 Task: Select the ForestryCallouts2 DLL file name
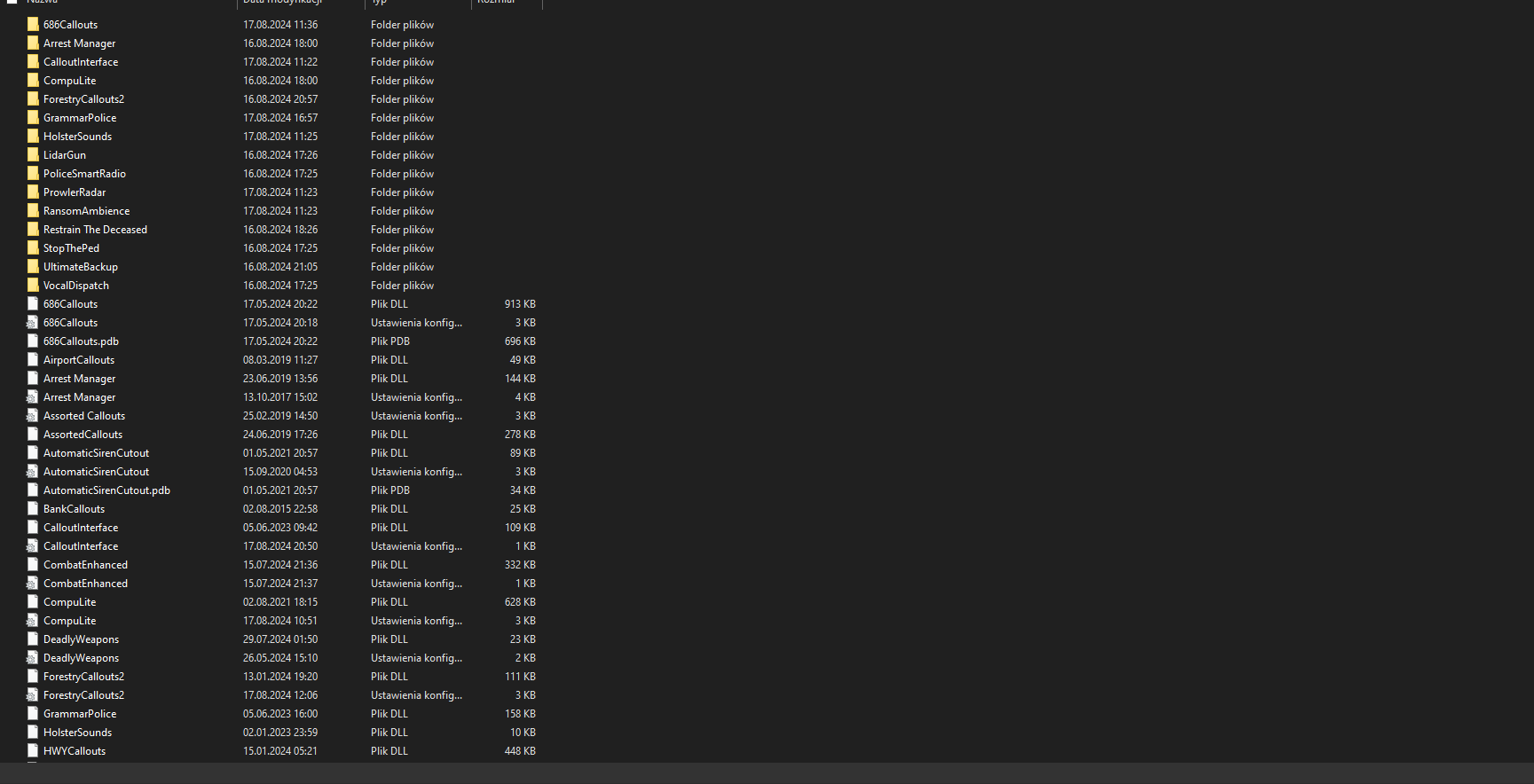[83, 677]
